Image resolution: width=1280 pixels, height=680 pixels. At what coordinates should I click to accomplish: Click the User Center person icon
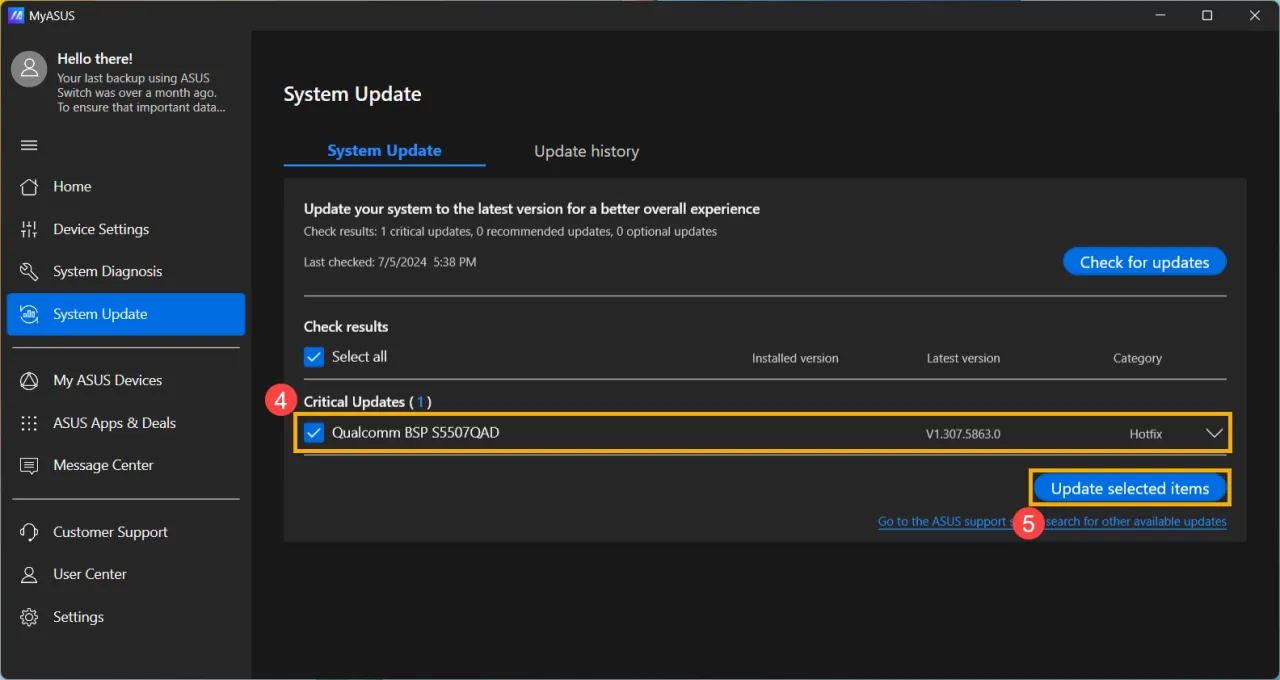pyautogui.click(x=29, y=575)
